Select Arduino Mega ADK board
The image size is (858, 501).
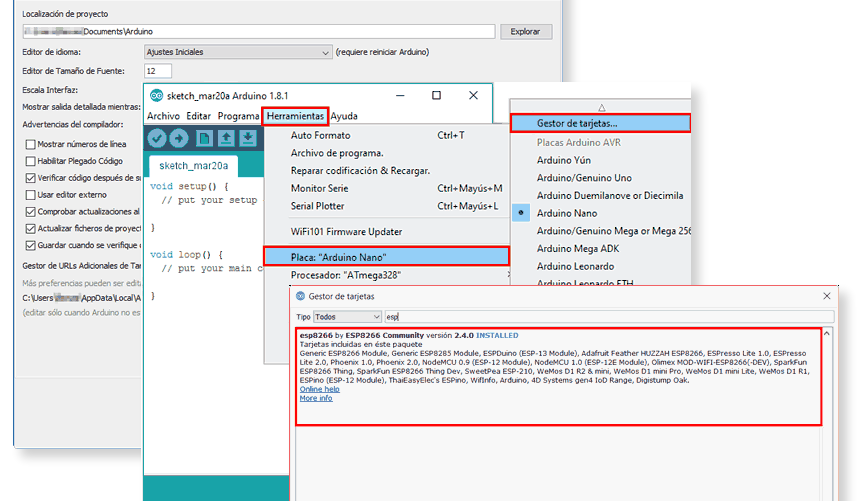point(578,248)
